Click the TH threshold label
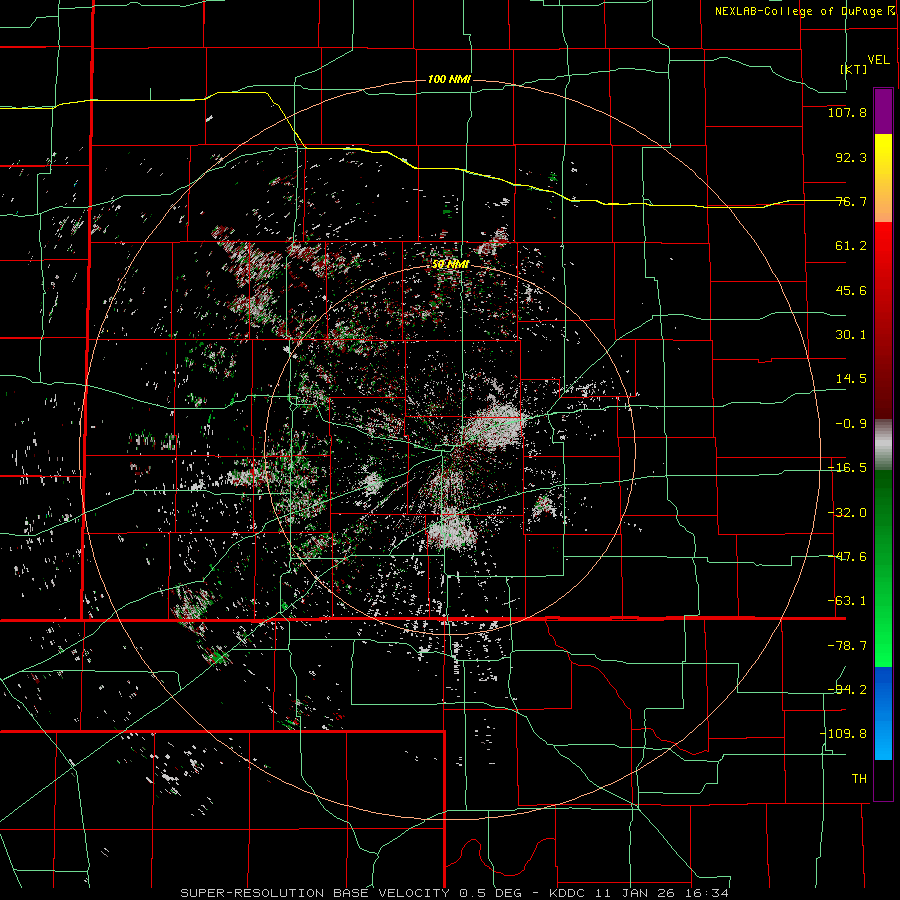 859,778
